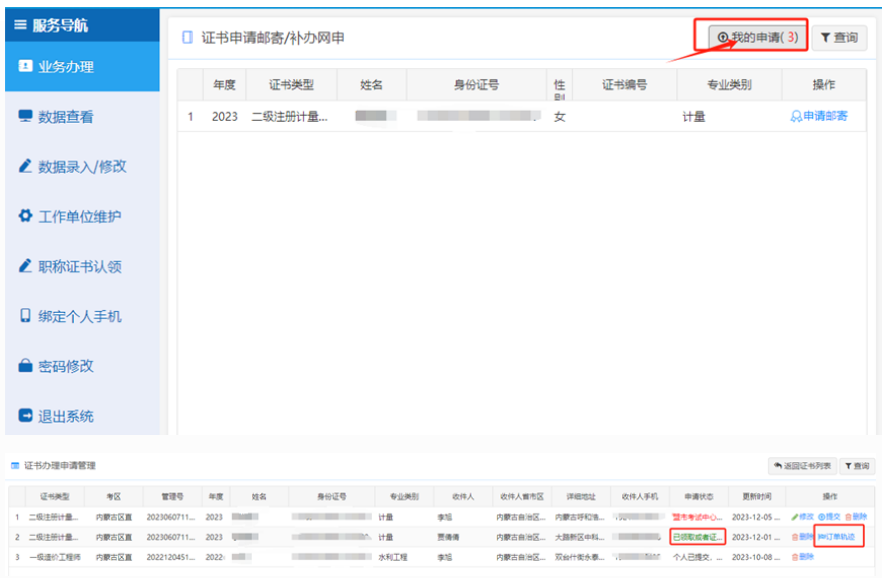This screenshot has height=578, width=882.
Task: Click the monitor icon for 数据查看
Action: [26, 117]
